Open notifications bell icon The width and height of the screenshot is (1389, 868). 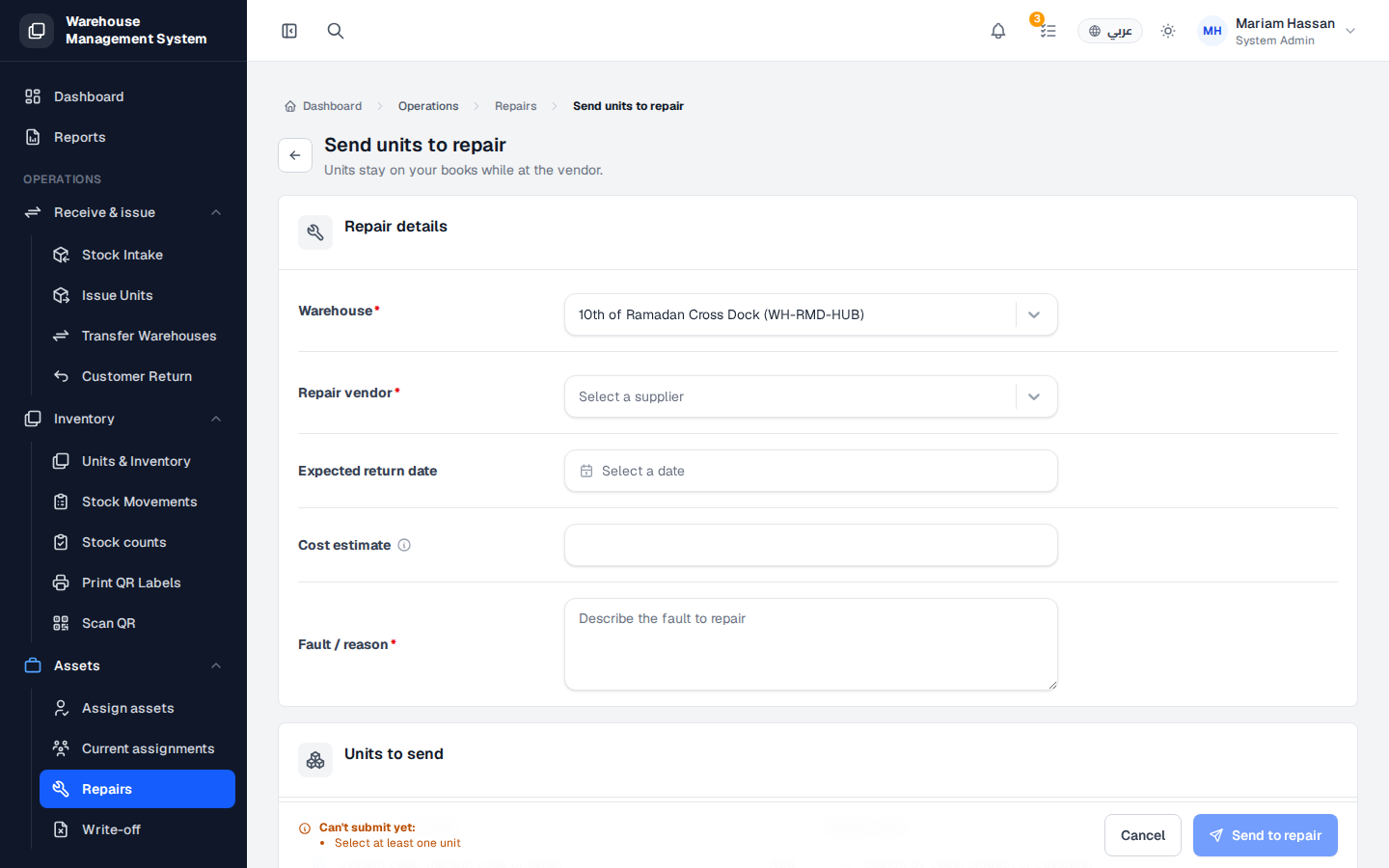[998, 31]
